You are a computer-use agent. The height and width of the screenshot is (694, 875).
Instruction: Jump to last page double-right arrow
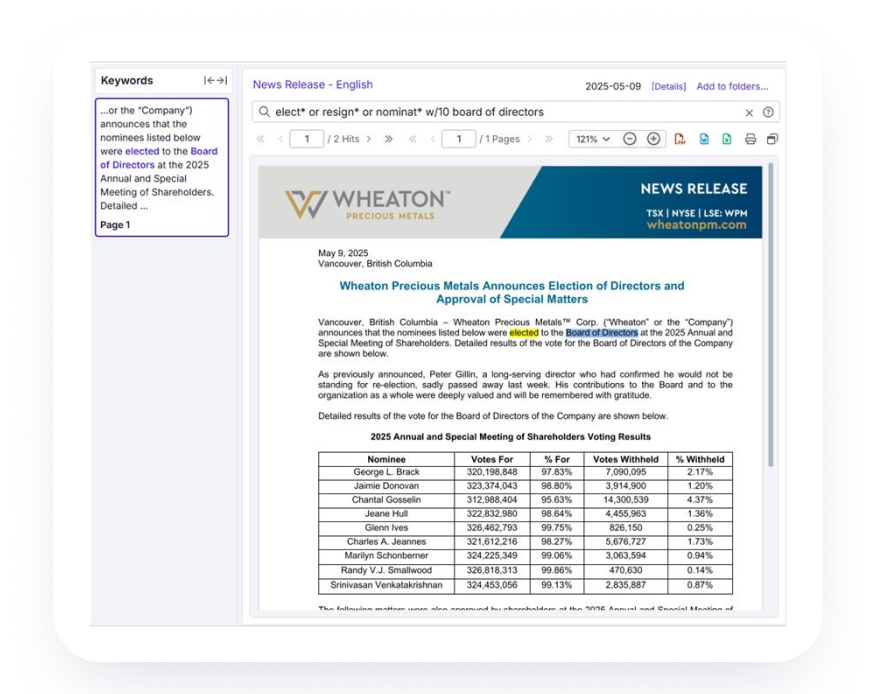point(549,139)
